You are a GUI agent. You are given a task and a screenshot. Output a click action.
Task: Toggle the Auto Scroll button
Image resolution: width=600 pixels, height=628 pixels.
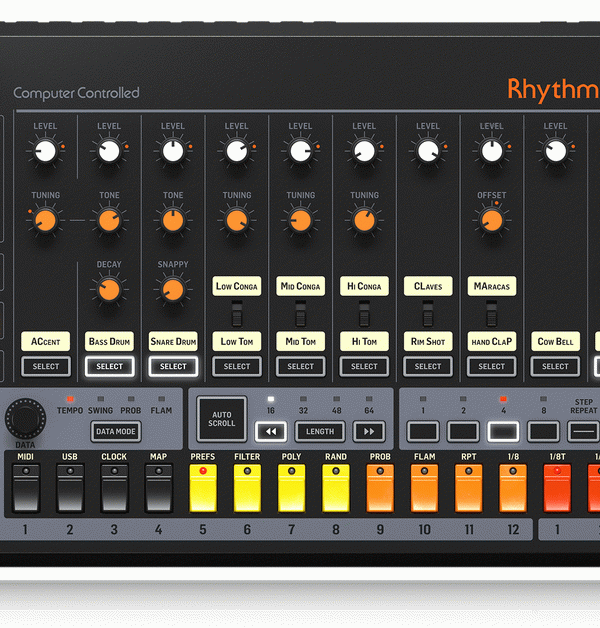coord(221,419)
